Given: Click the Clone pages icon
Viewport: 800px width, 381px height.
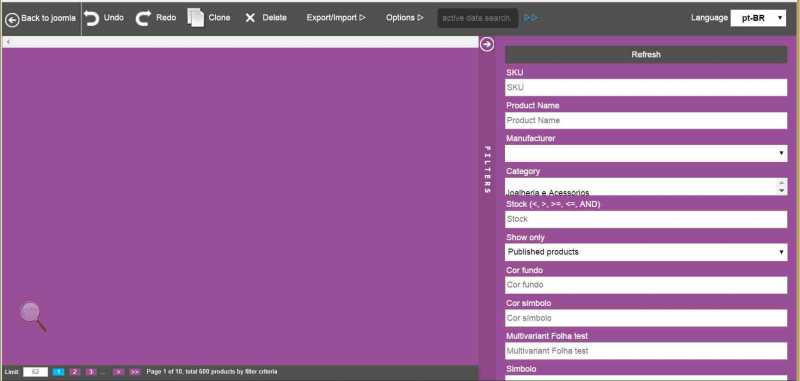Looking at the screenshot, I should coord(195,18).
